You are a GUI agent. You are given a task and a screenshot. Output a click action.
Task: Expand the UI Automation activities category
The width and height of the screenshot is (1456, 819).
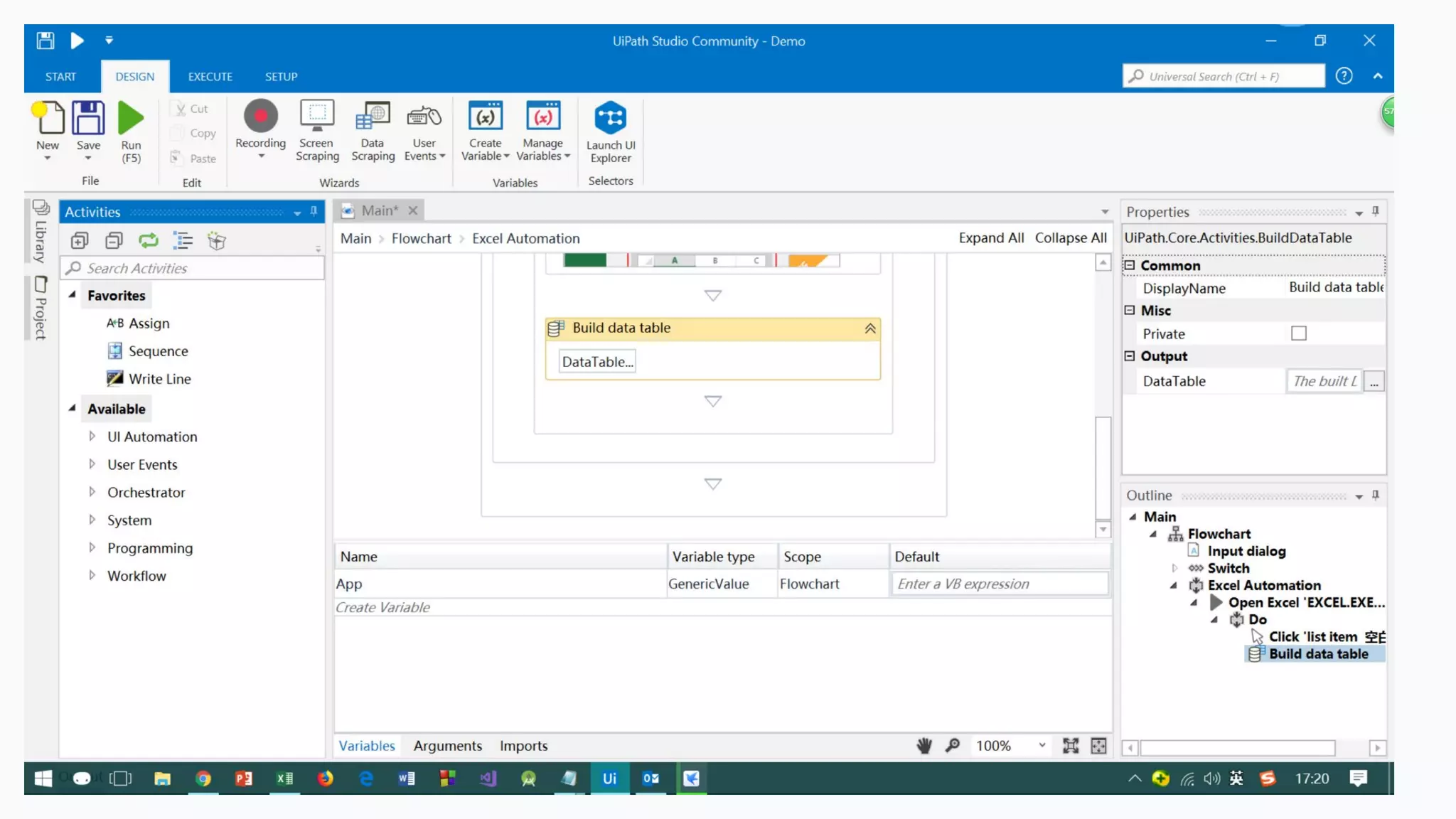(92, 437)
